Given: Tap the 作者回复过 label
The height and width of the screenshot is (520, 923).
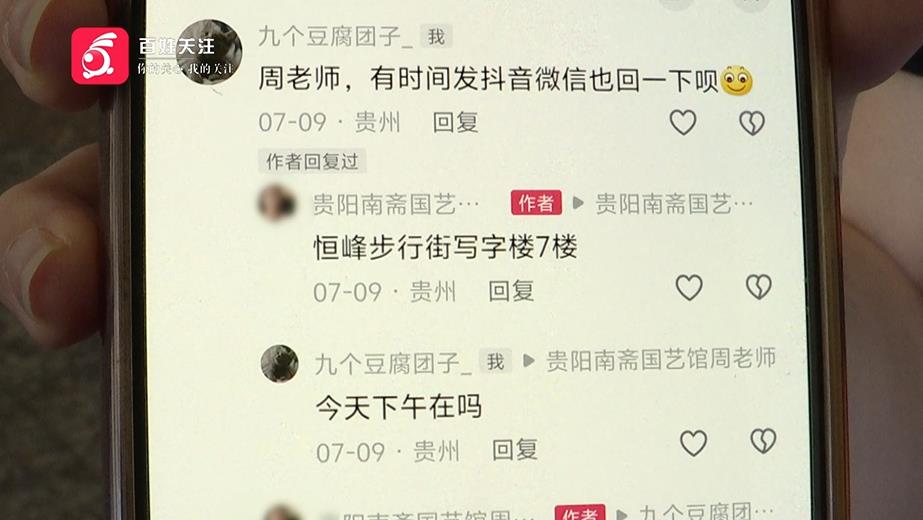Looking at the screenshot, I should (312, 161).
